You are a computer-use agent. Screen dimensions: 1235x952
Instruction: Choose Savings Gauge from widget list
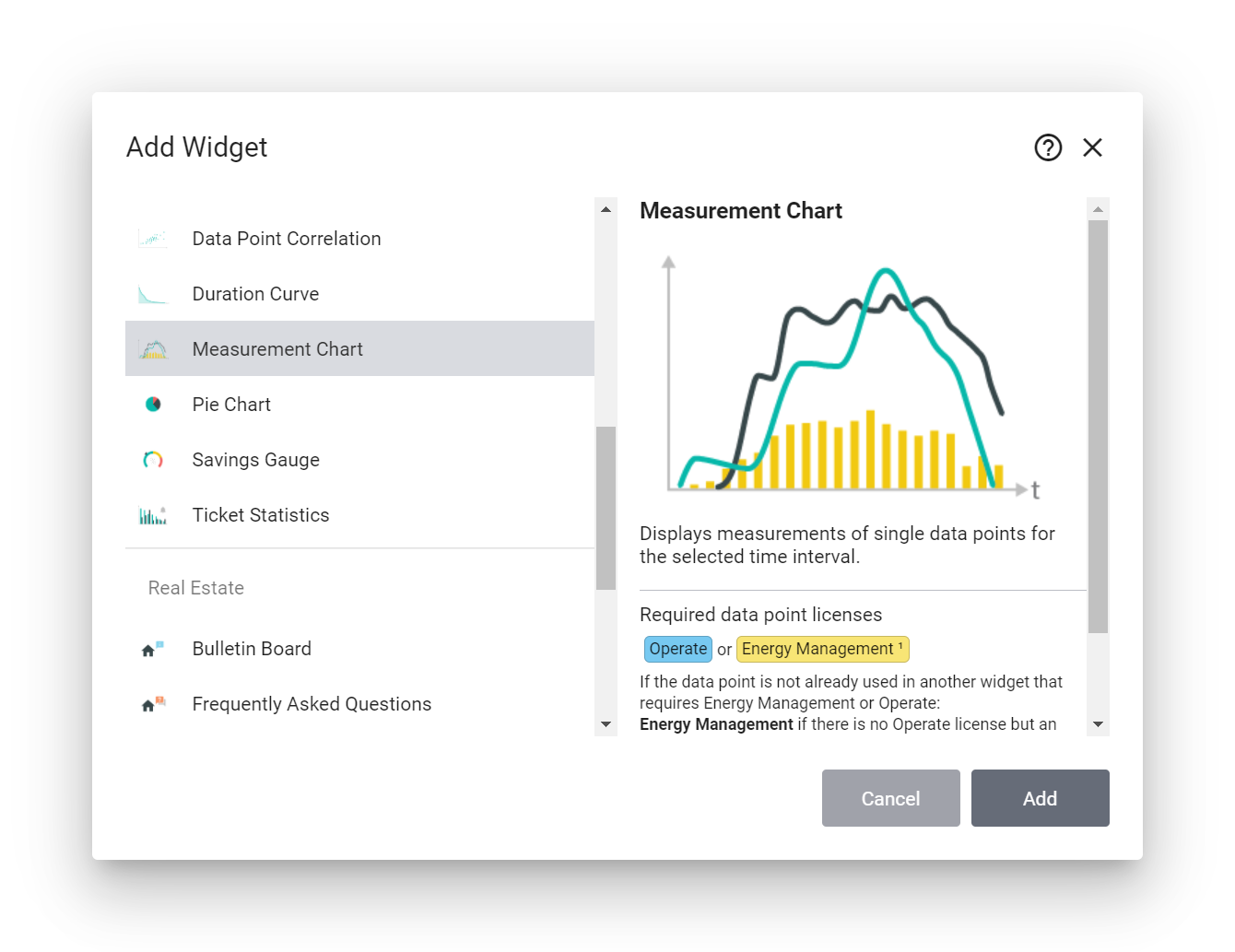coord(359,460)
